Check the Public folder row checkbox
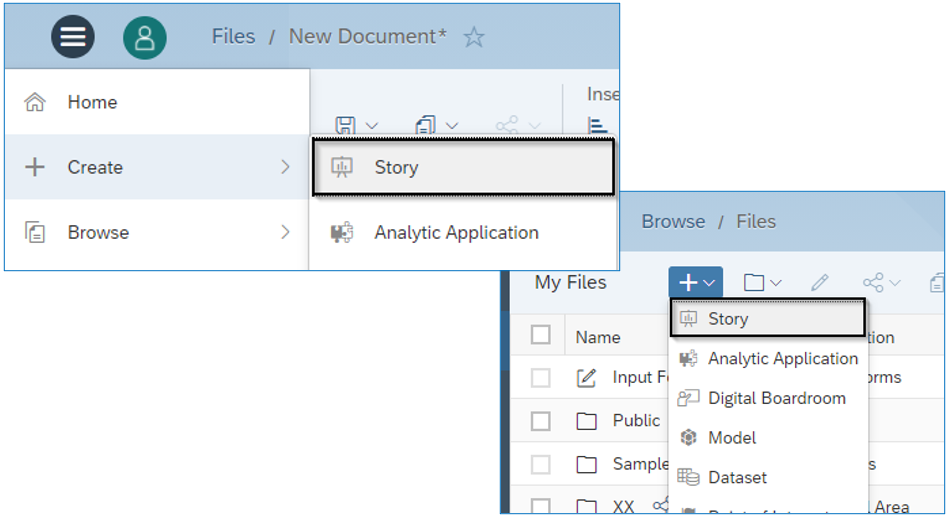Viewport: 950px width, 518px height. [x=540, y=420]
